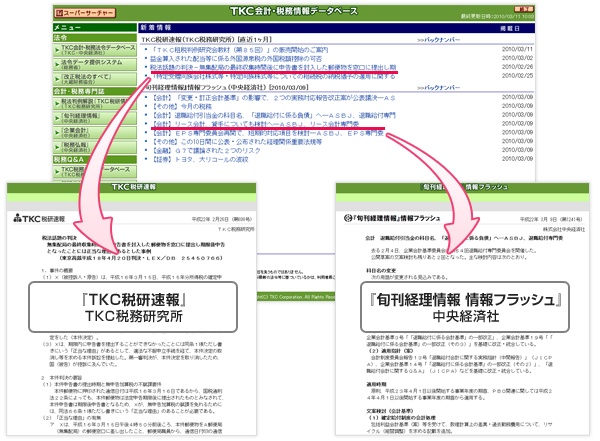Open 「税務弘報」 in the sidebar menu

(x=95, y=147)
